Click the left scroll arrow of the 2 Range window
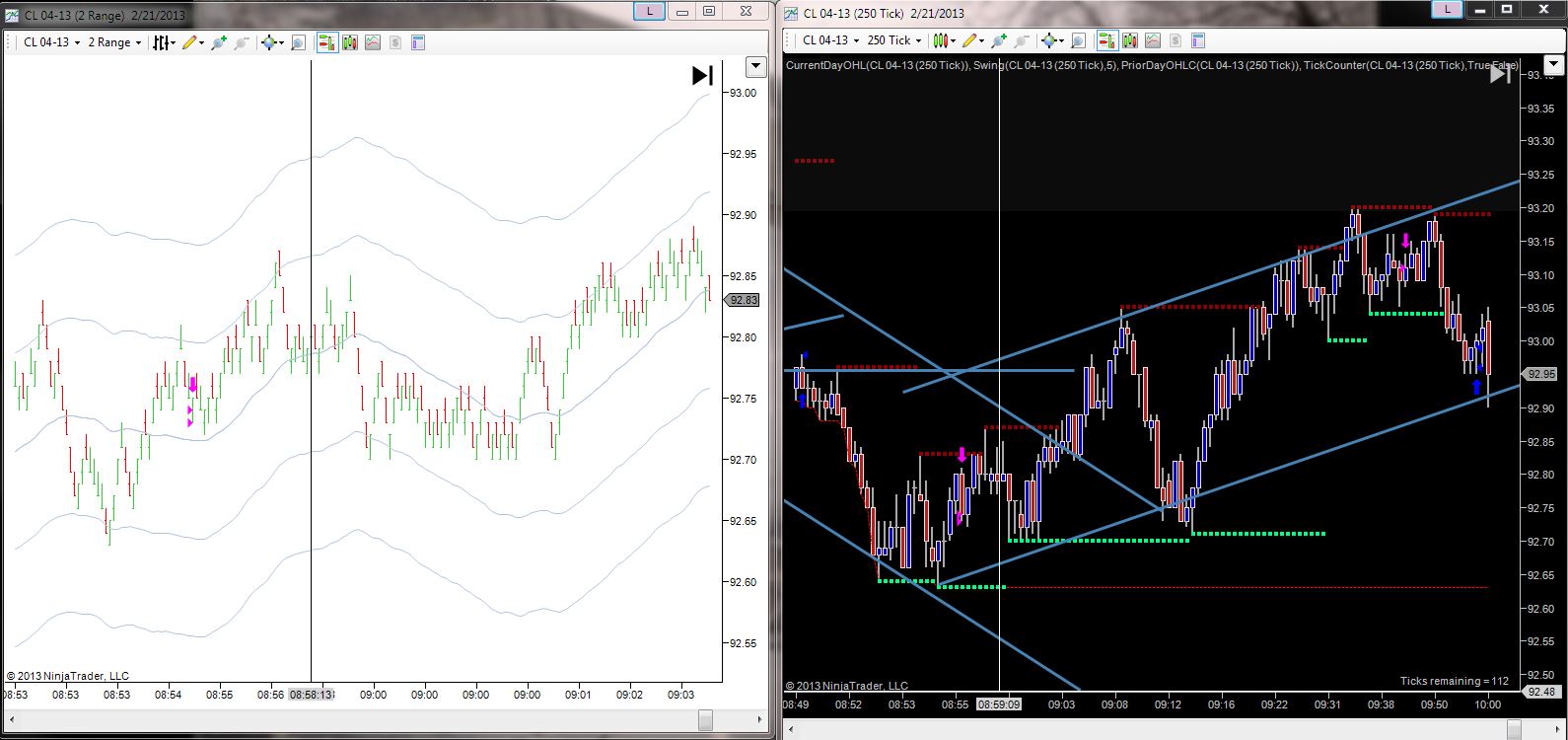The height and width of the screenshot is (740, 1568). [10, 720]
